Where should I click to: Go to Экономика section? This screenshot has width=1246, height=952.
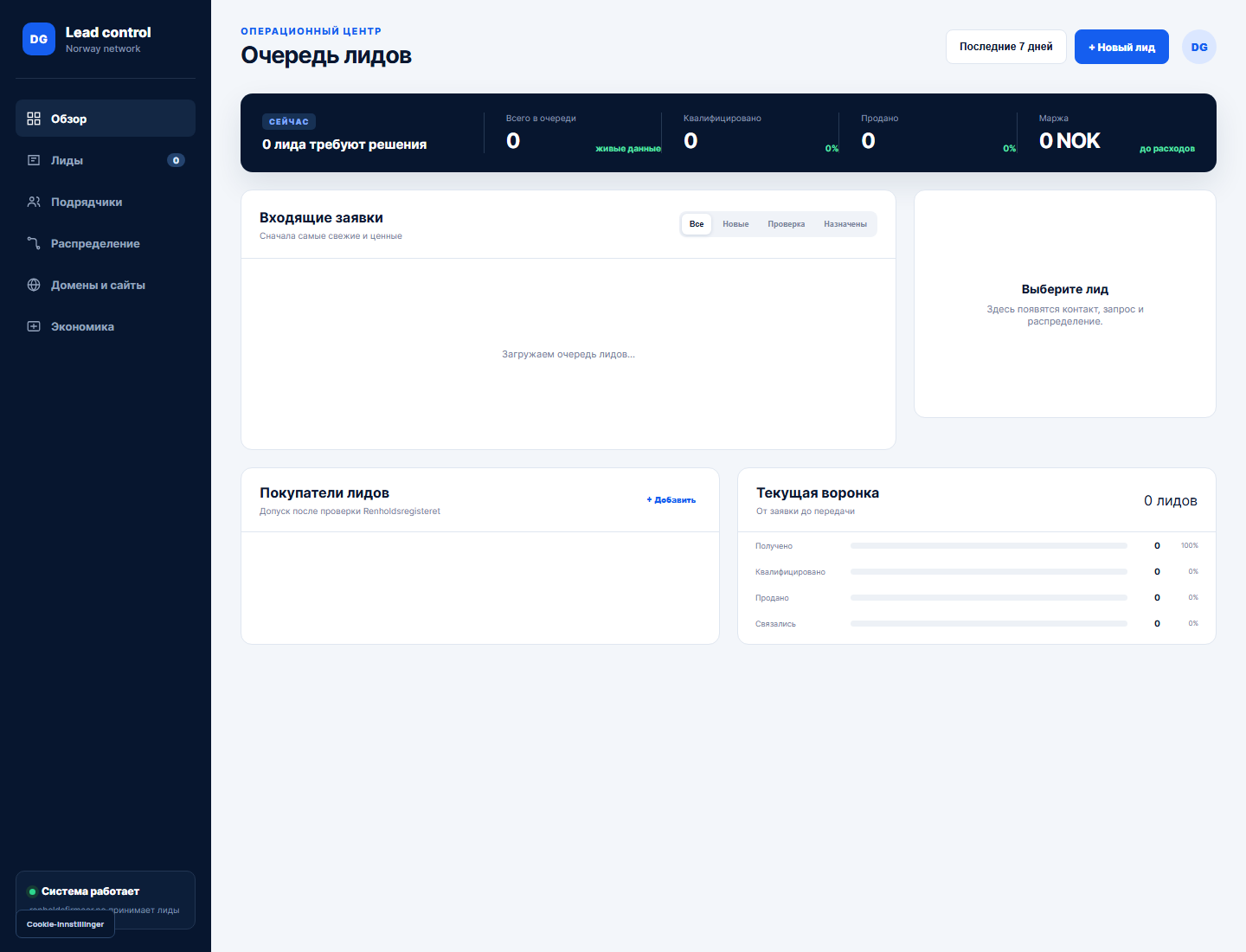point(106,326)
